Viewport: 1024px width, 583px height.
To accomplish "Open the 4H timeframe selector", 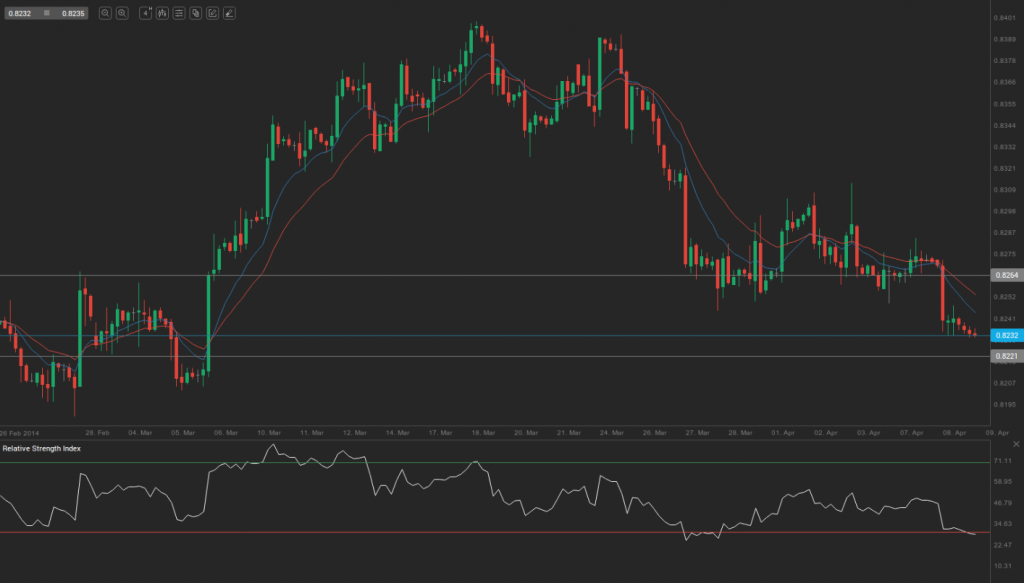I will coord(145,13).
